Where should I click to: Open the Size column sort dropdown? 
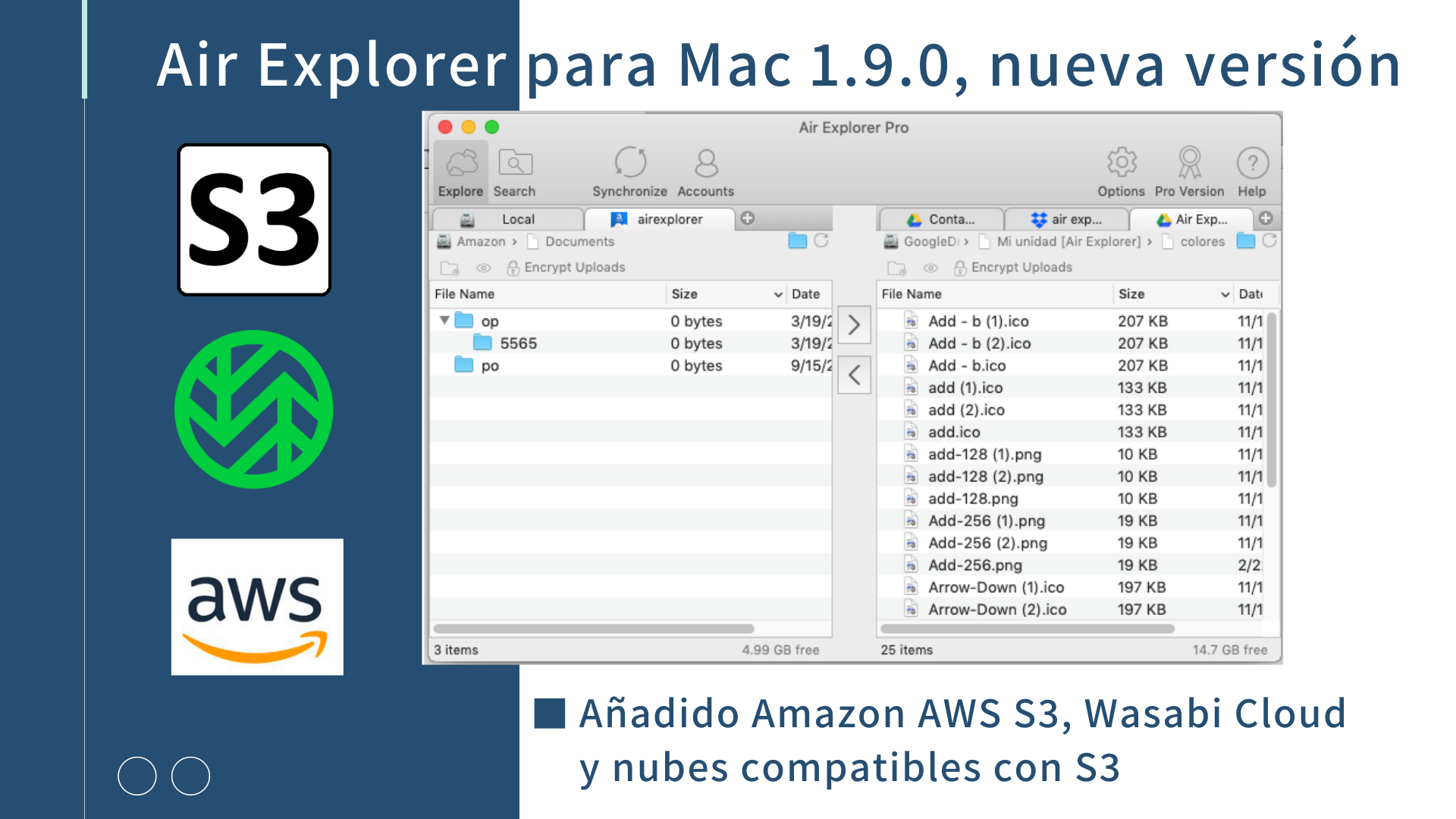777,294
